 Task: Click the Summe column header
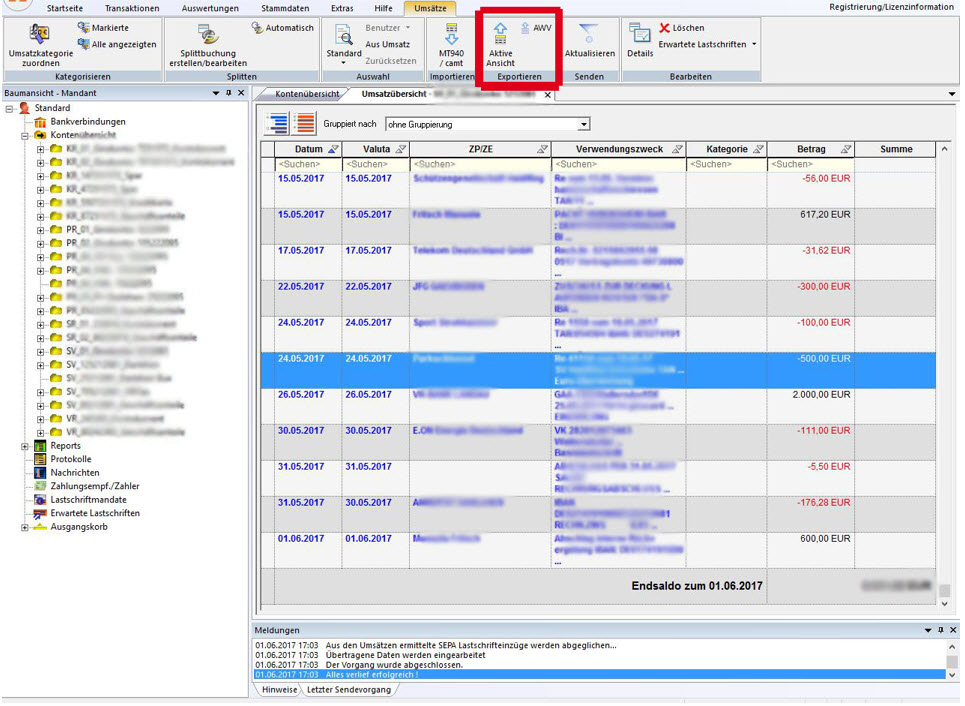(x=895, y=149)
